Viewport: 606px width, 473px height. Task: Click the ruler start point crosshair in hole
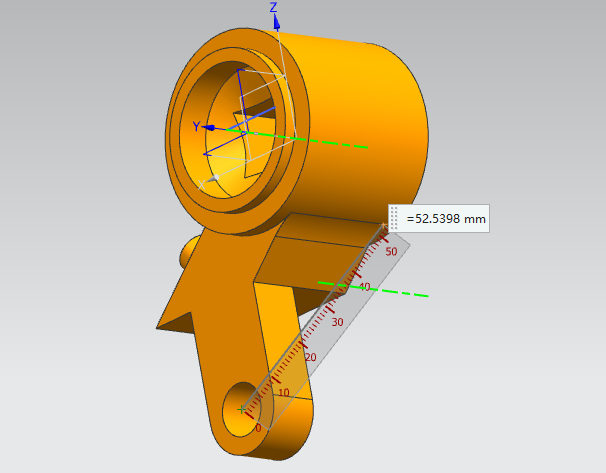click(x=242, y=410)
